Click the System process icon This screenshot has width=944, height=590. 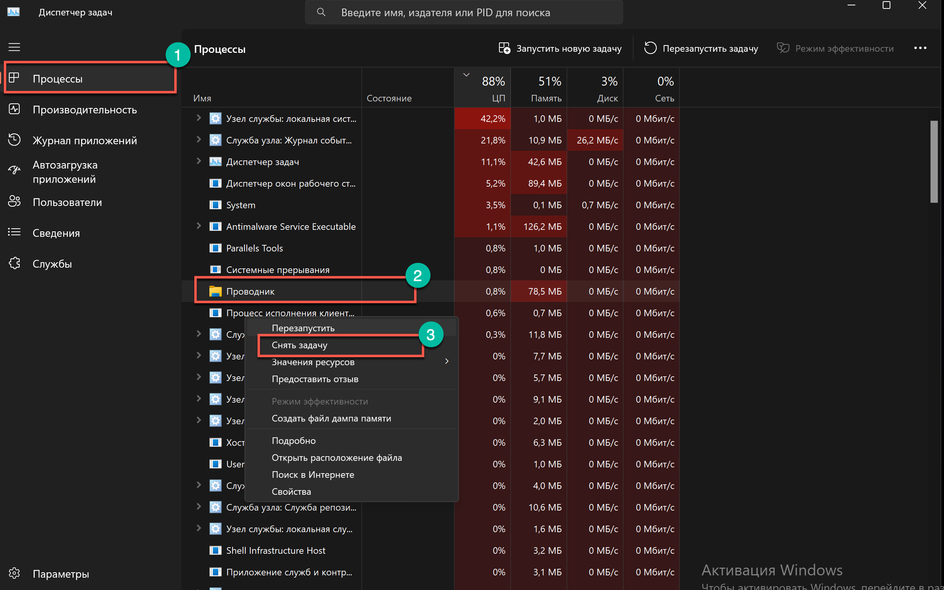(x=215, y=205)
